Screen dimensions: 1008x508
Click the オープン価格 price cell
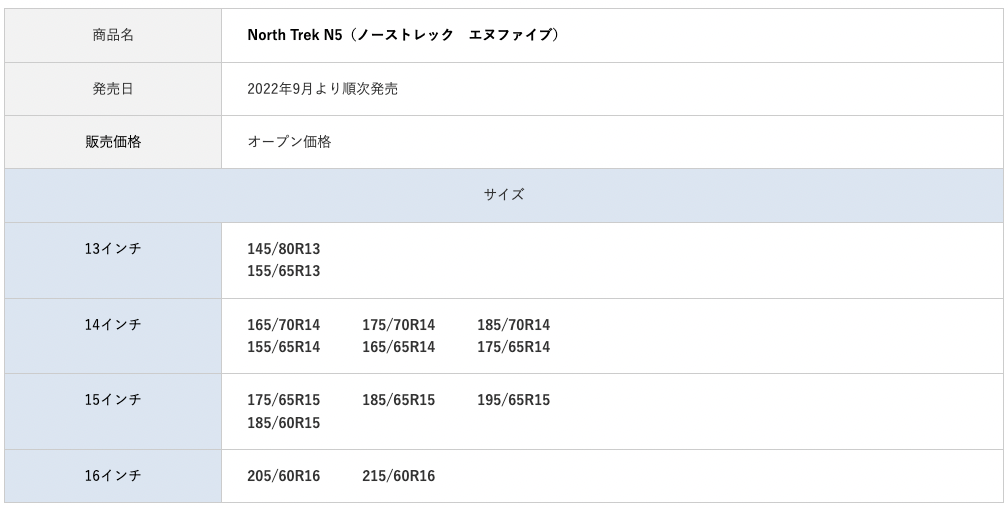(289, 142)
